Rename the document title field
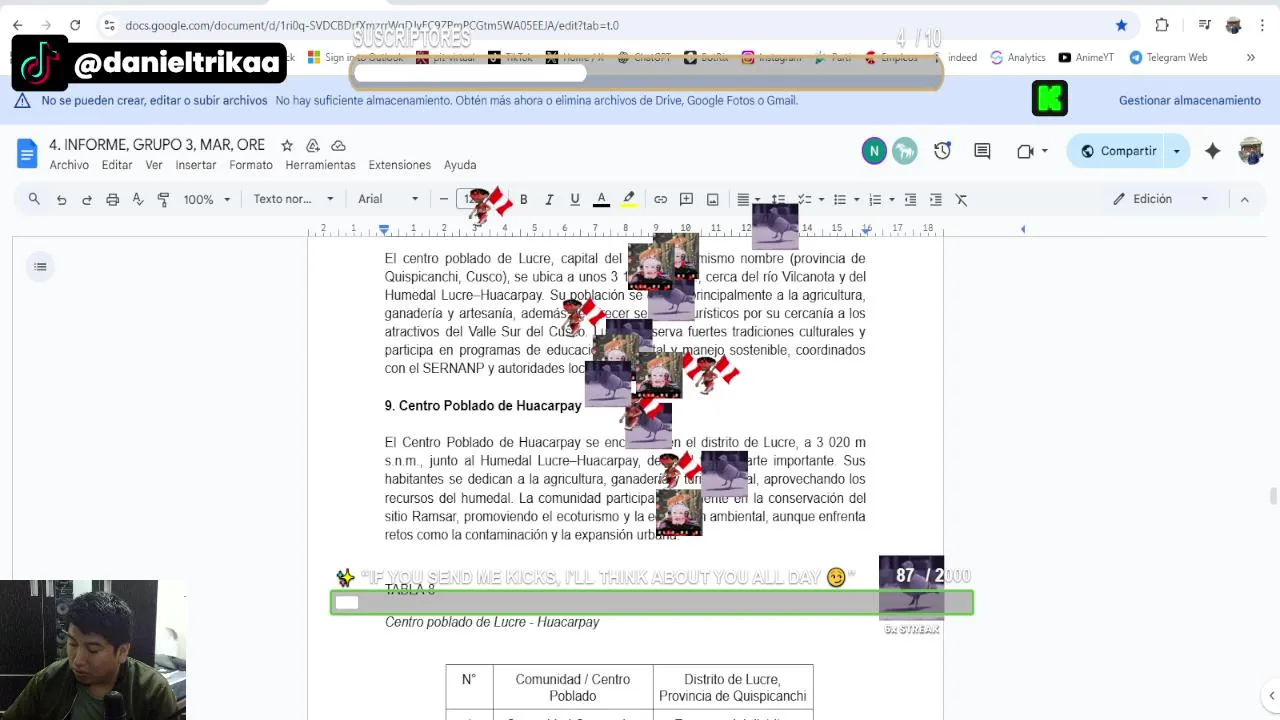The image size is (1280, 720). pos(157,145)
